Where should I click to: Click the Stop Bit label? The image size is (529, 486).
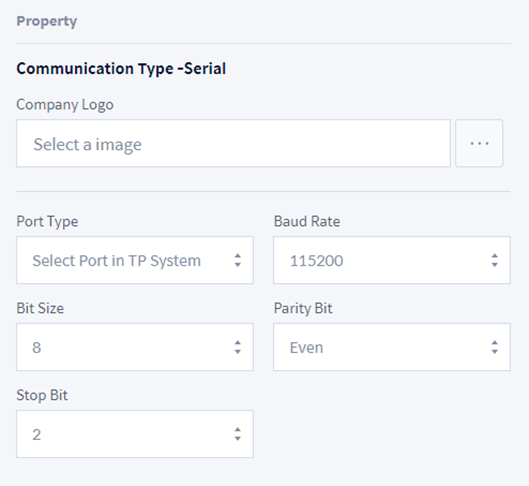[x=42, y=396]
